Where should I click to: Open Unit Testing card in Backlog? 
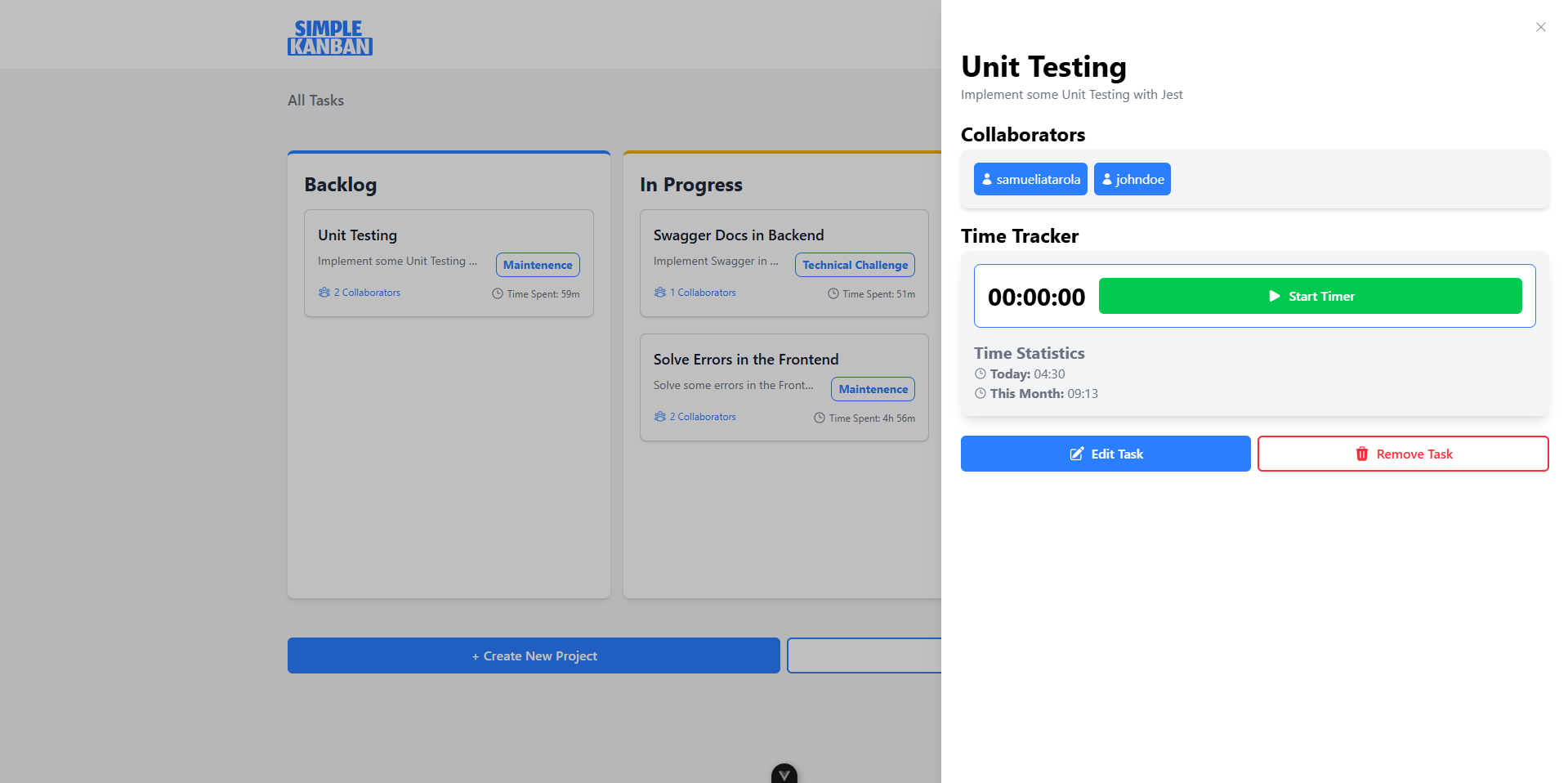point(449,263)
